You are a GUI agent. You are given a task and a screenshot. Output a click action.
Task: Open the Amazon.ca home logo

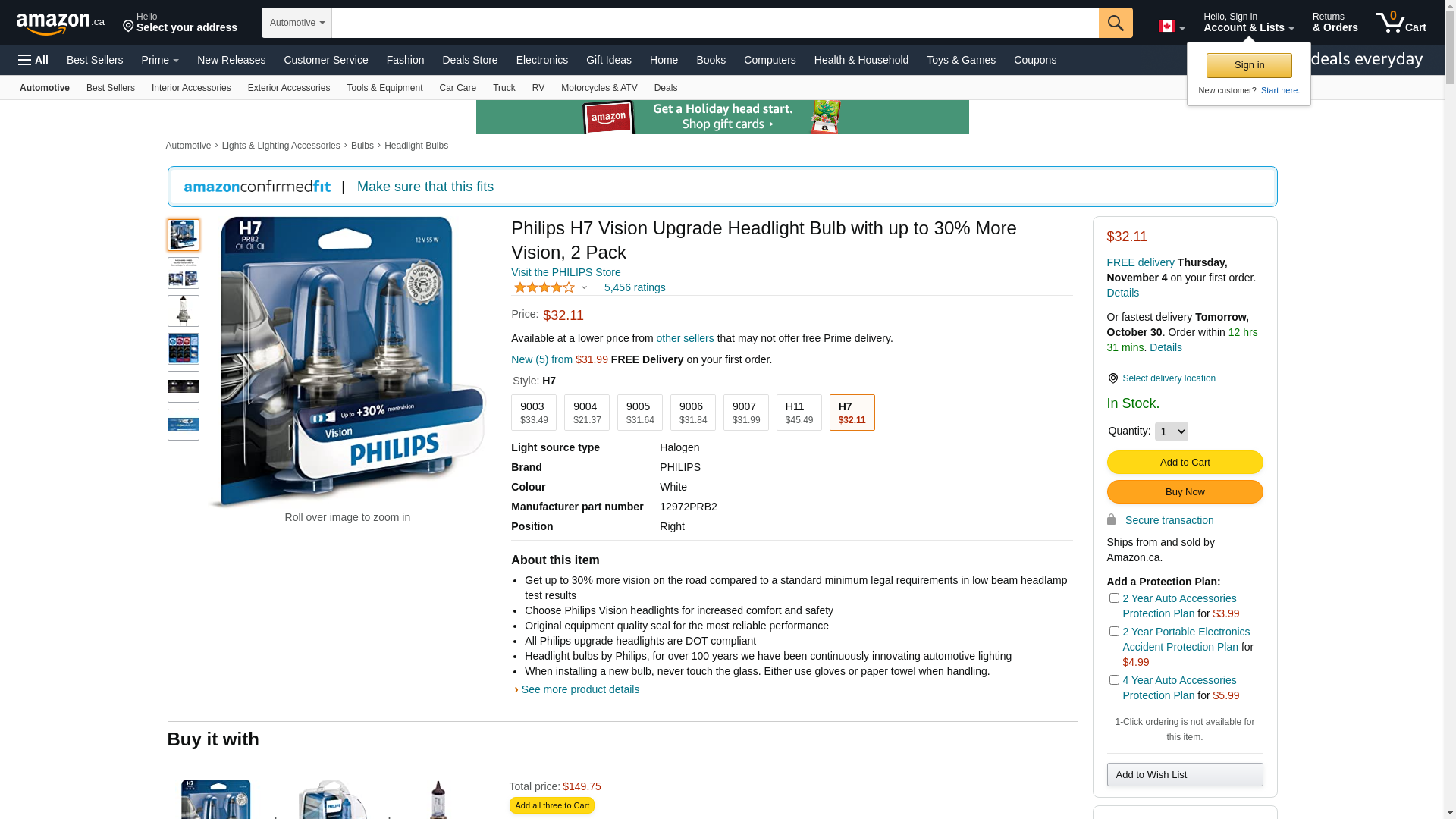(x=61, y=23)
